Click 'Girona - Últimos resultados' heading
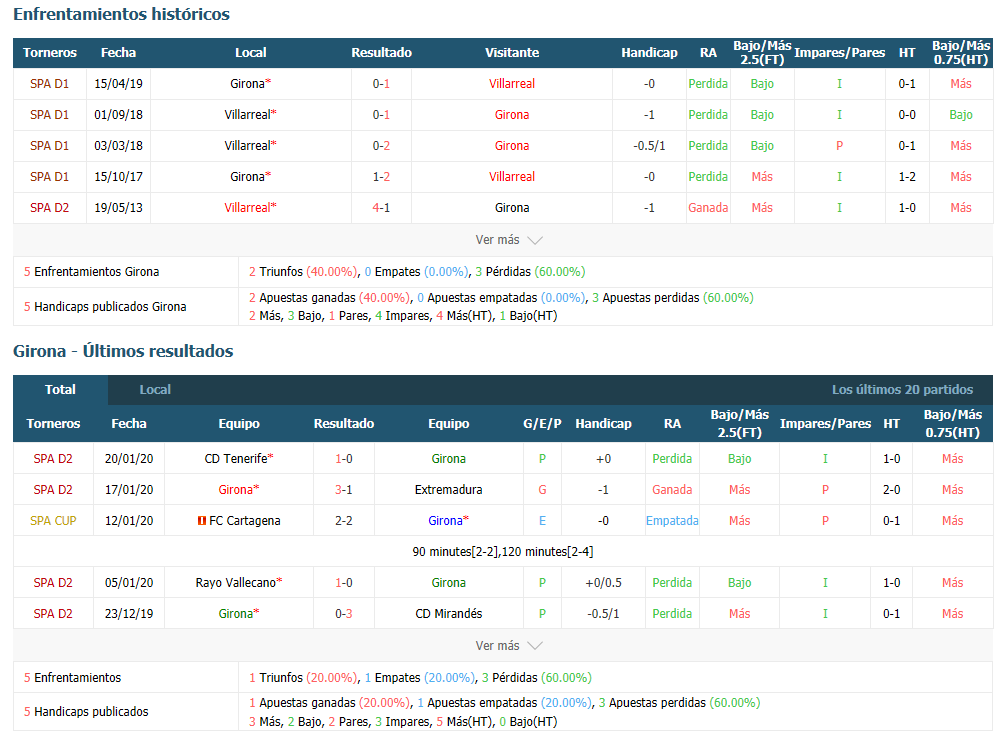 (x=123, y=351)
